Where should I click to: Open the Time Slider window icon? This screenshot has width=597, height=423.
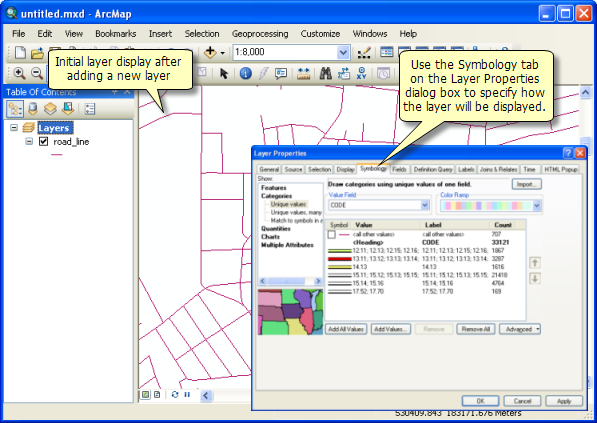pos(383,73)
